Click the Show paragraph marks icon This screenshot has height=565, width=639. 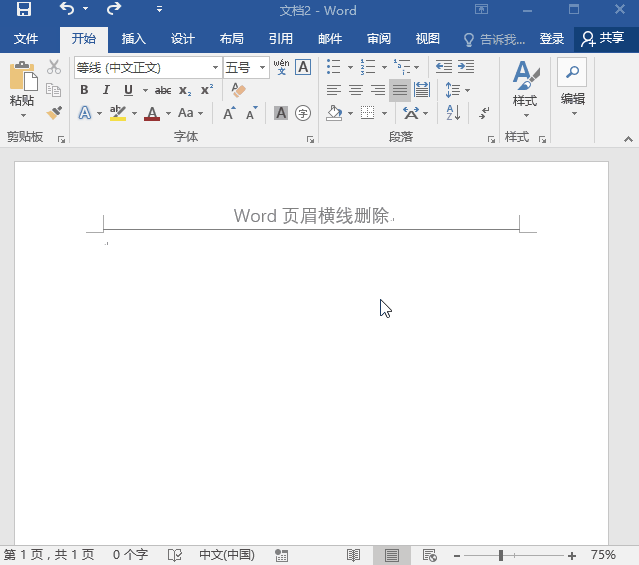tap(484, 113)
